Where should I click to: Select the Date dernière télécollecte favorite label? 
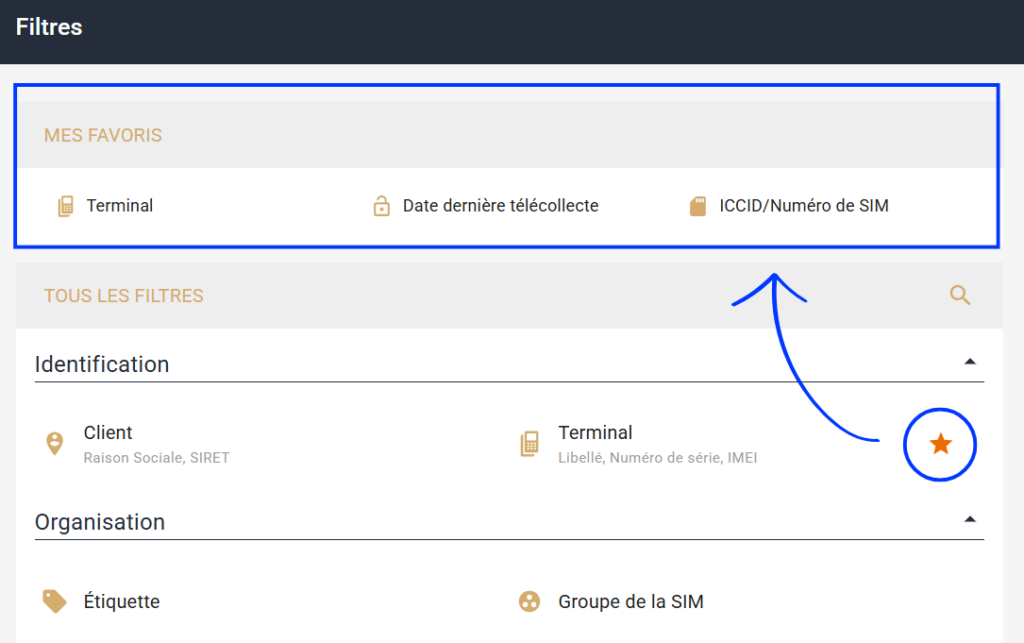tap(500, 206)
